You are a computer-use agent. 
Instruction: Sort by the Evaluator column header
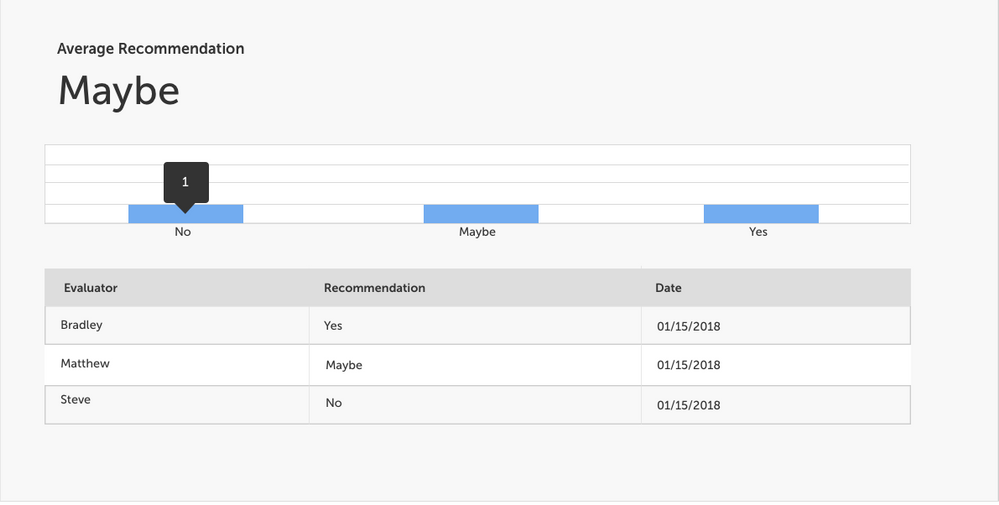tap(91, 288)
